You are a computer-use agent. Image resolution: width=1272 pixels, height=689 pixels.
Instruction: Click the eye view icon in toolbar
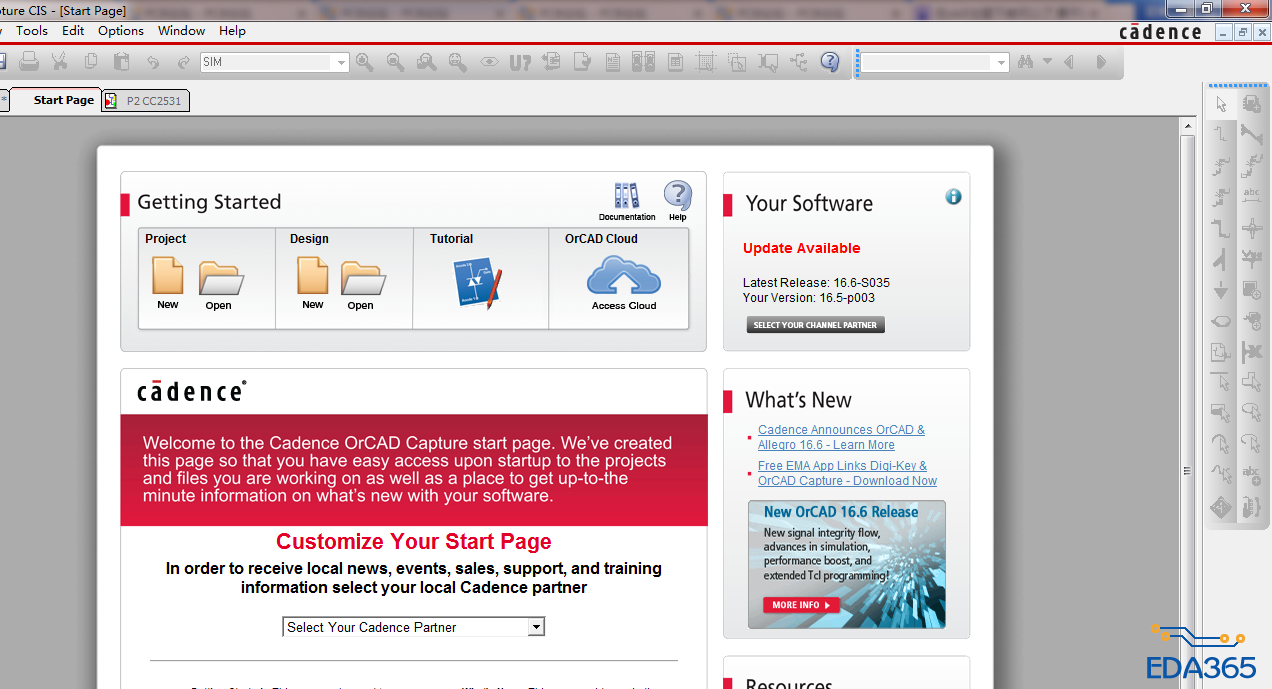click(x=489, y=62)
